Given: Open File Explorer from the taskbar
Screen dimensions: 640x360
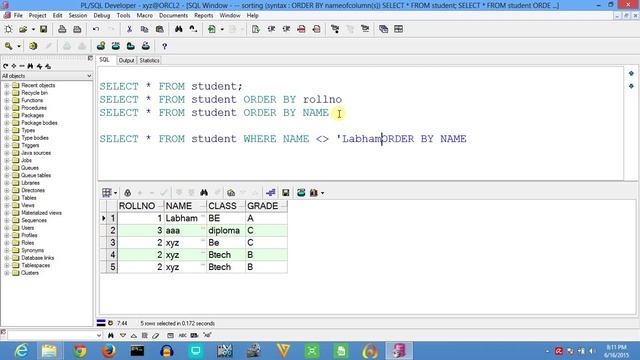Looking at the screenshot, I should pyautogui.click(x=49, y=351).
